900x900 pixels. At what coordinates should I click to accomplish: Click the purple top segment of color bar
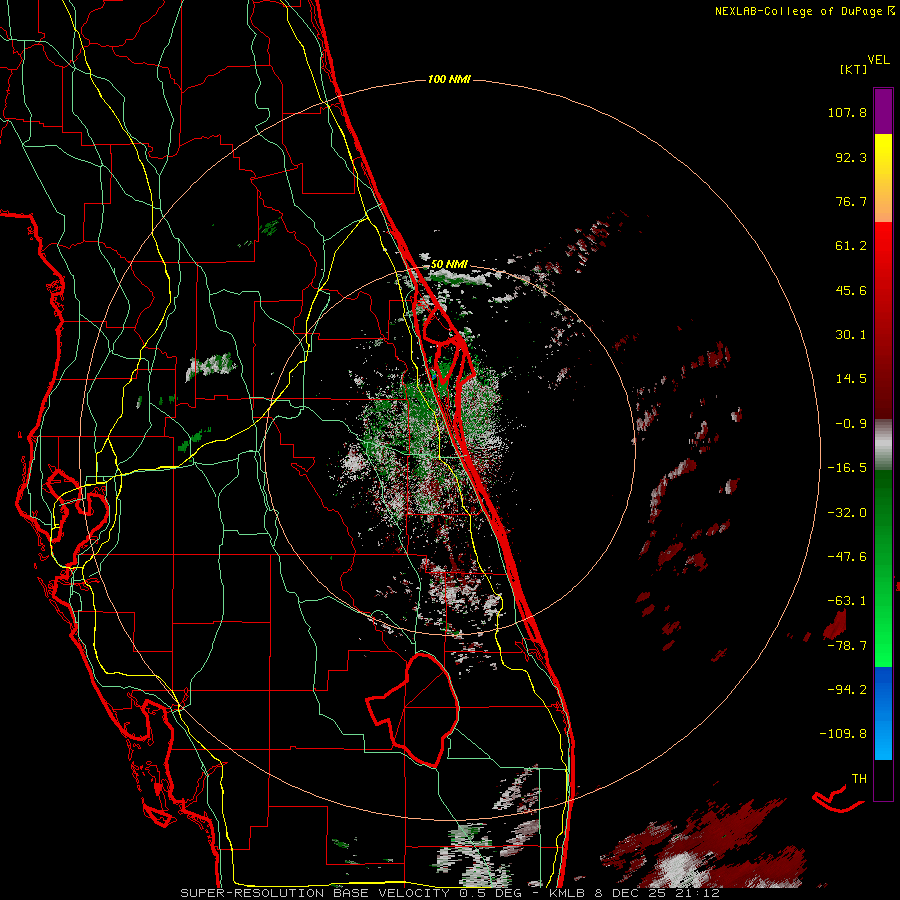click(x=883, y=111)
